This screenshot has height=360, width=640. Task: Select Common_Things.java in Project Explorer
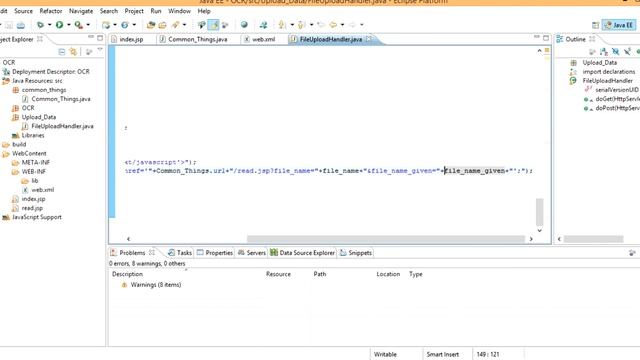61,99
